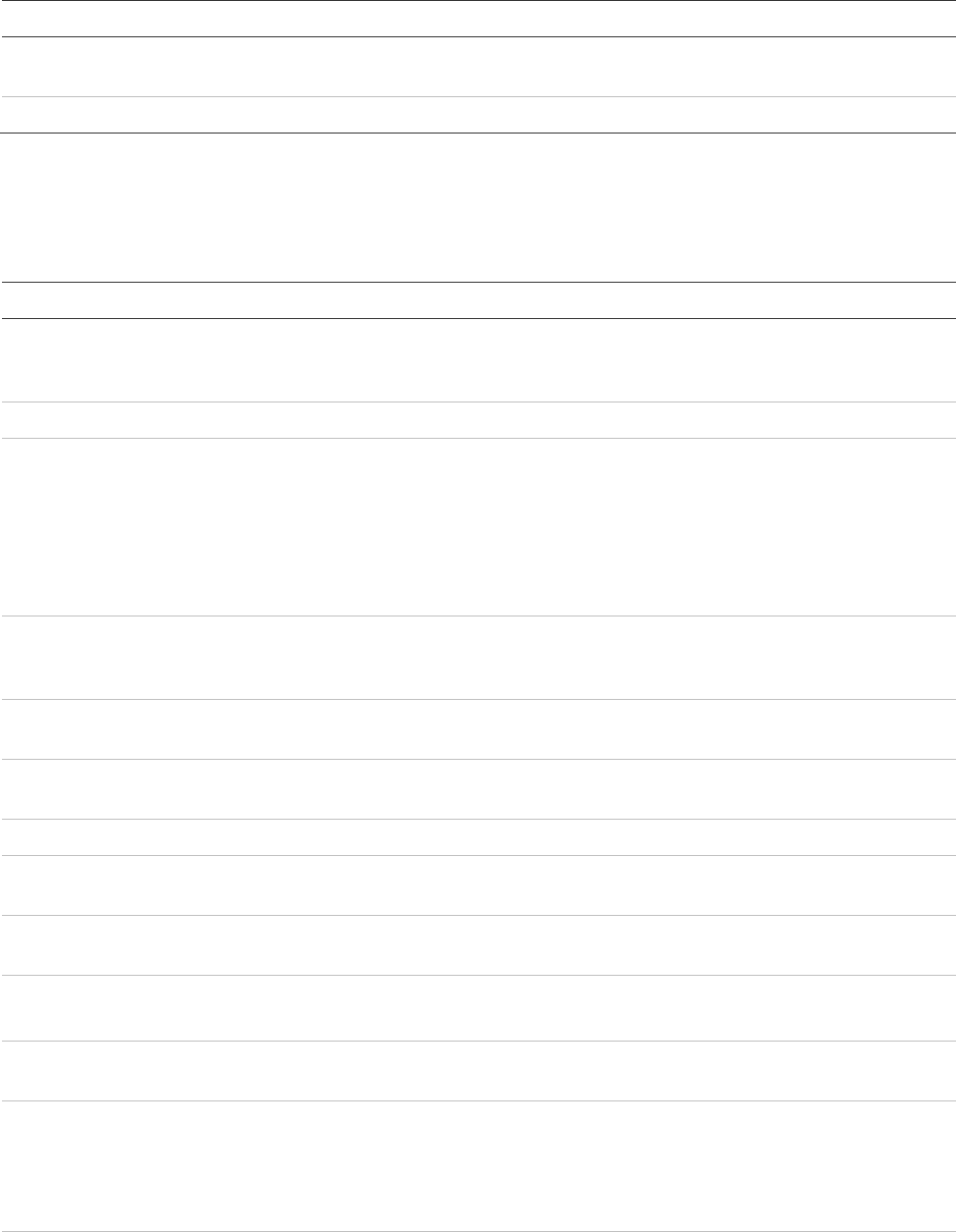Select the tenth body row of the lower table
956x1232 pixels.
click(x=478, y=1005)
